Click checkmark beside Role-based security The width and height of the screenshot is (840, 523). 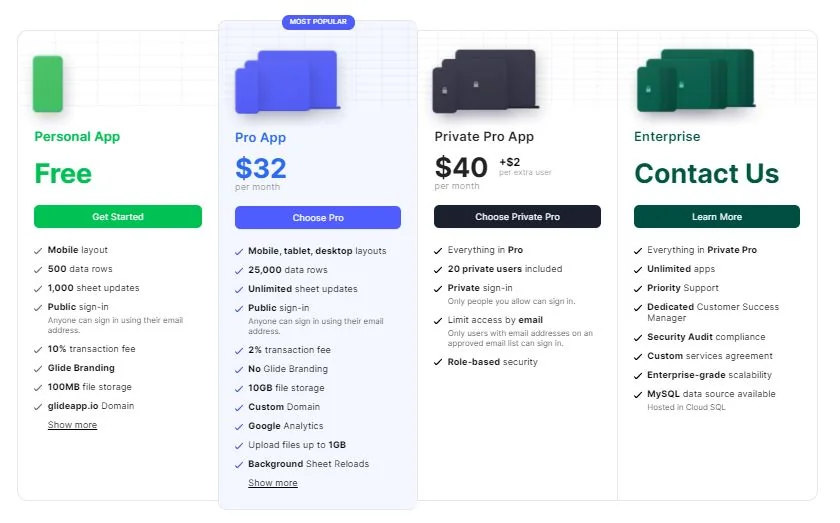coord(438,362)
